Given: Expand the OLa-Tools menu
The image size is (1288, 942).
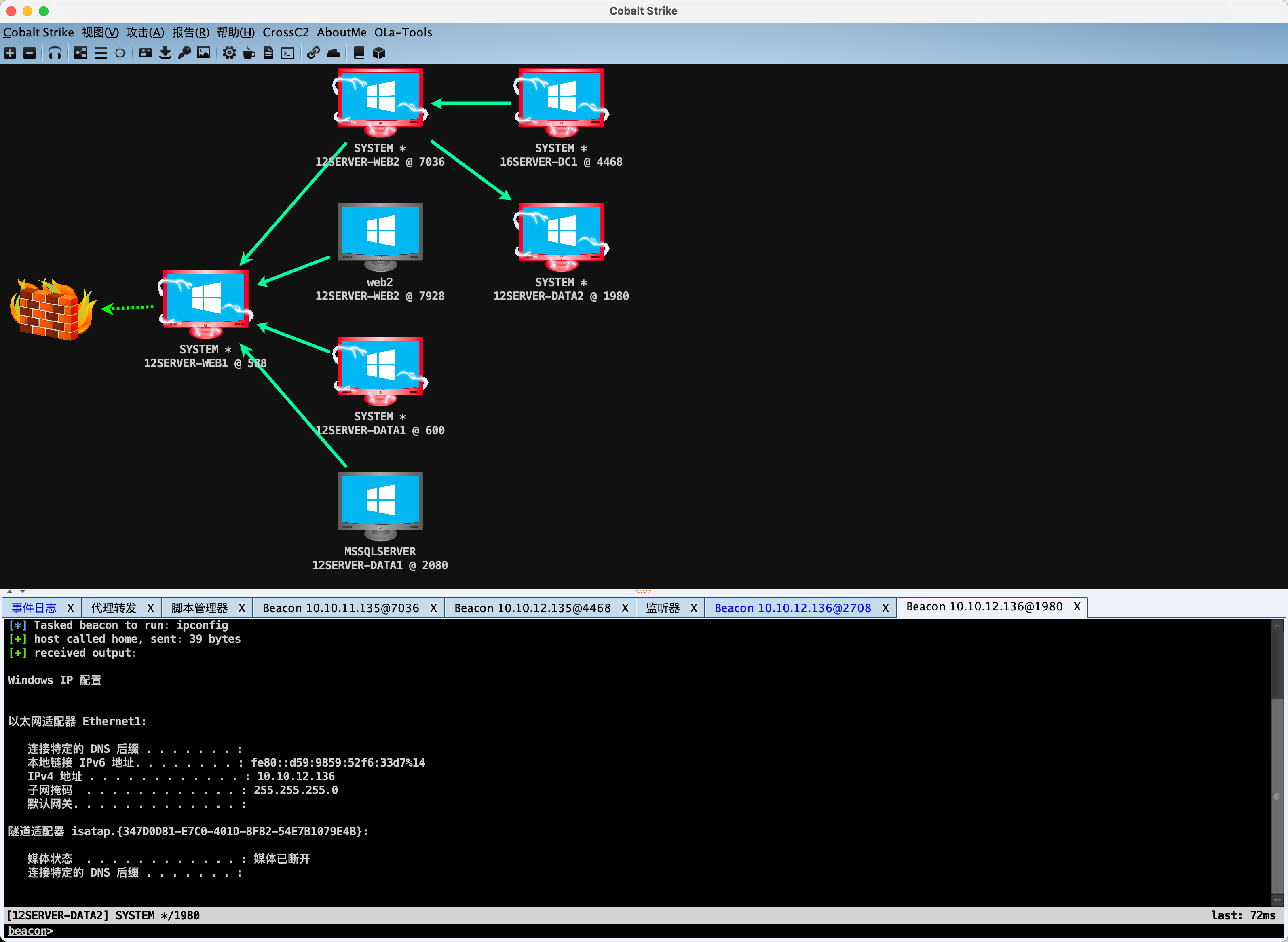Looking at the screenshot, I should pos(403,32).
